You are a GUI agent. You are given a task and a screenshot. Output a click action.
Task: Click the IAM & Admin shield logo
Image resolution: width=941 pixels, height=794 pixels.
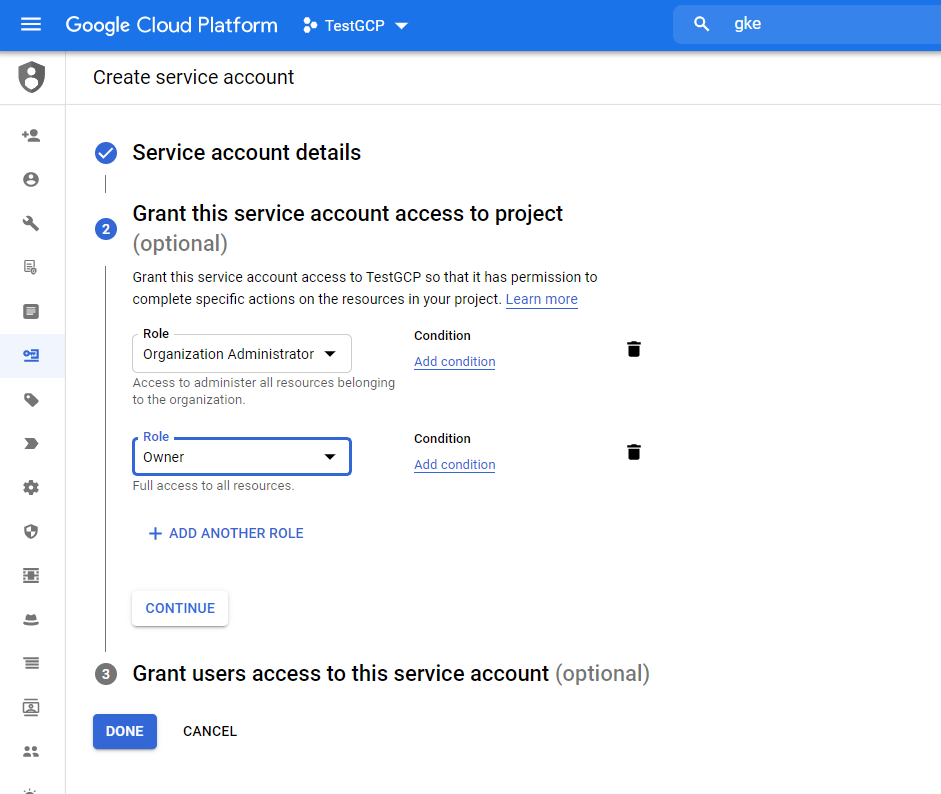32,77
